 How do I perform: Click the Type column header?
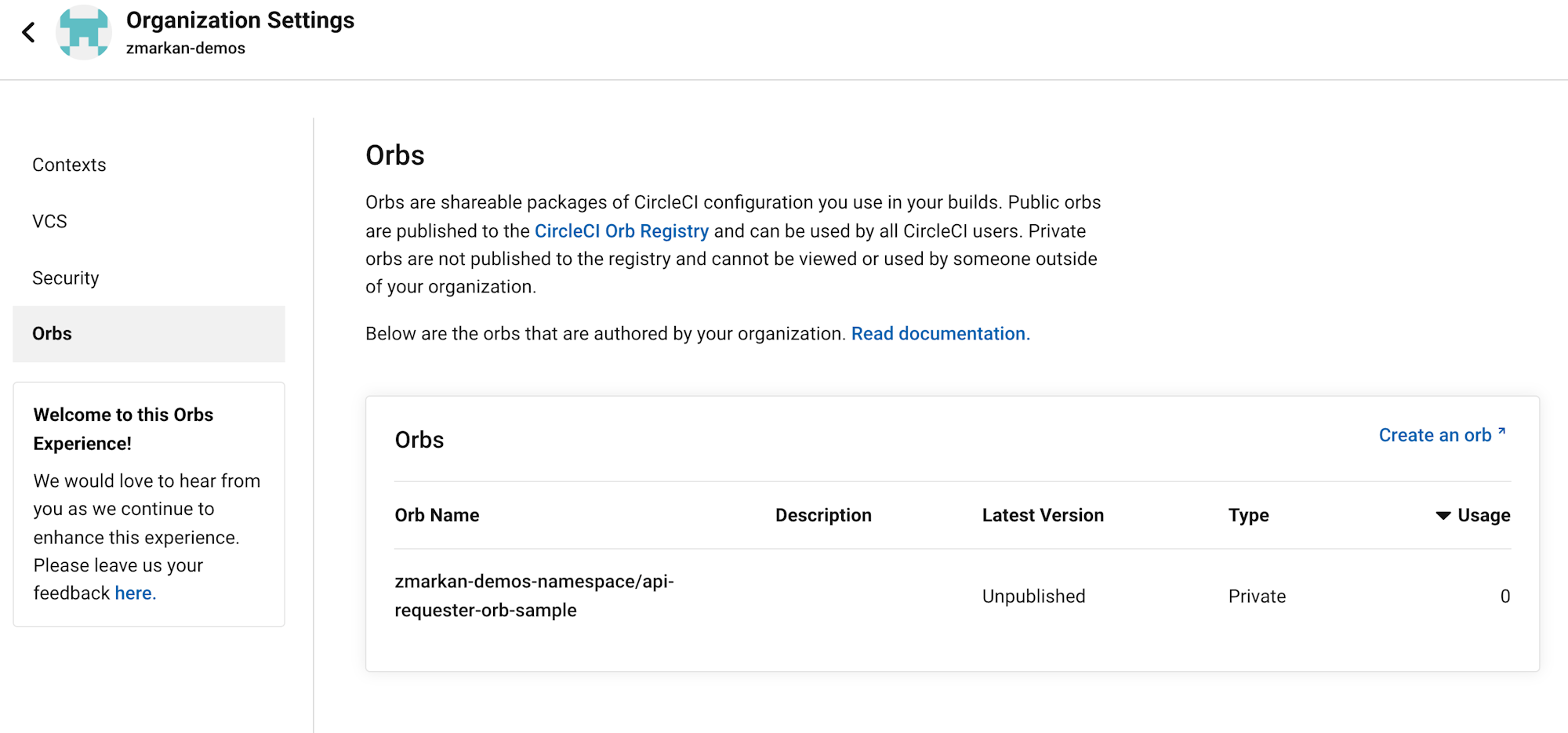pyautogui.click(x=1248, y=515)
